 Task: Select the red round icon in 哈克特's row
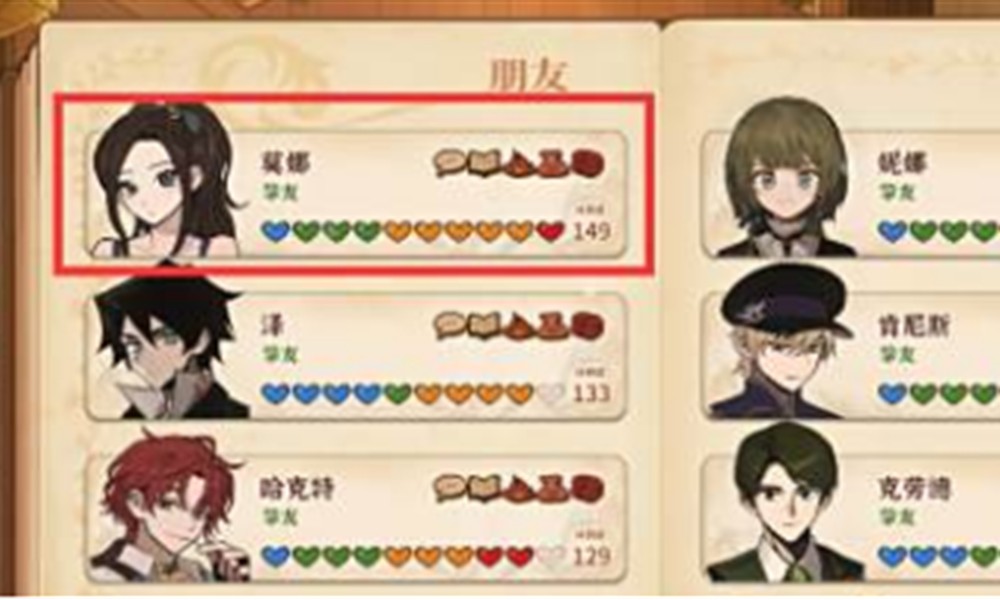[587, 488]
